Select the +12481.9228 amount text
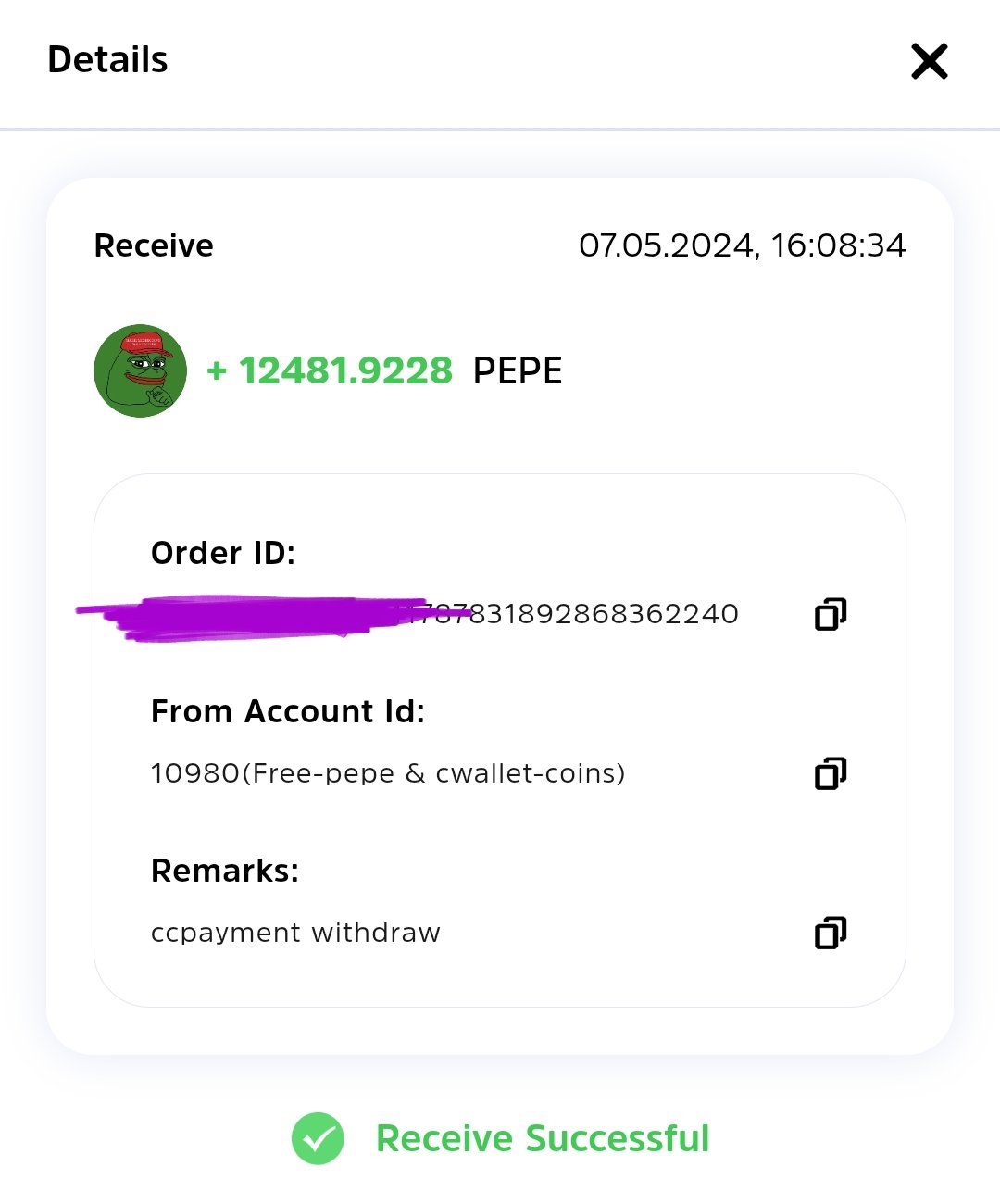The height and width of the screenshot is (1204, 1000). click(x=330, y=370)
